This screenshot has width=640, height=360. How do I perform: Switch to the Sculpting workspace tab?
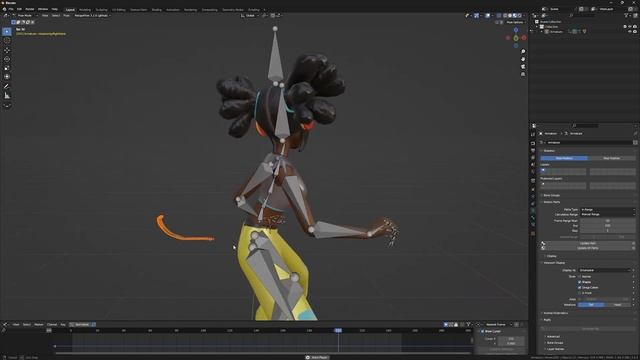102,9
